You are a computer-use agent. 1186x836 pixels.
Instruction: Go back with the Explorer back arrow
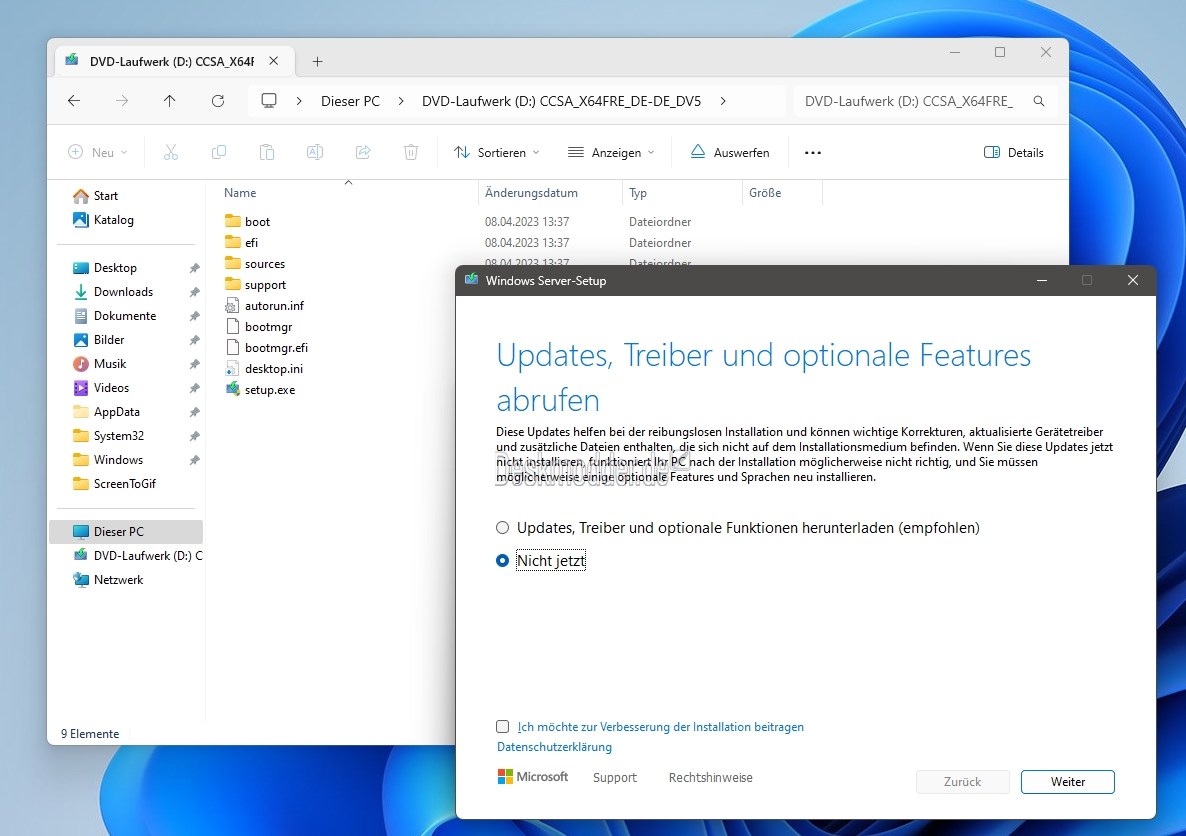click(x=73, y=101)
